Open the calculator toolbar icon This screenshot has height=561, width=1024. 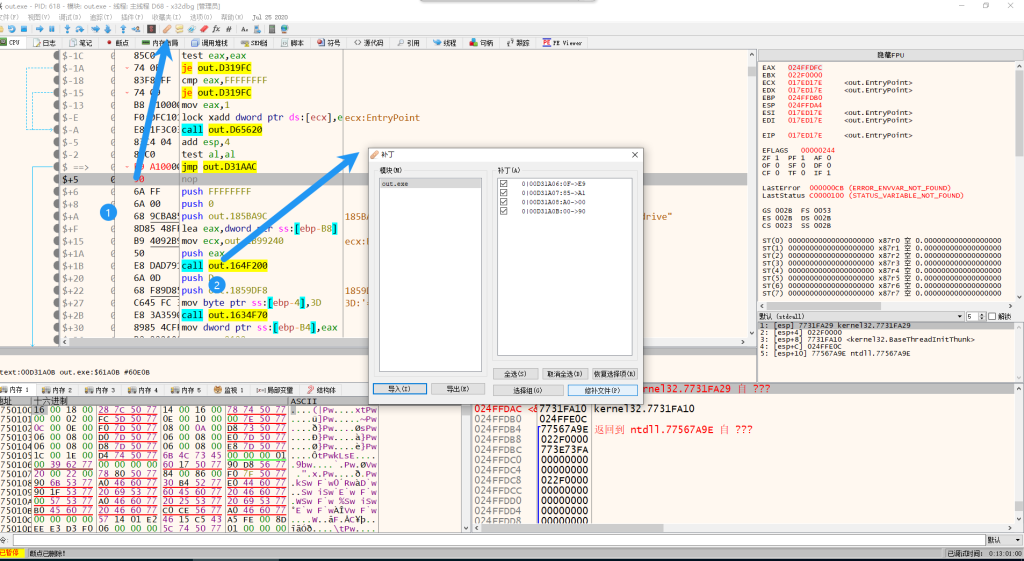(x=272, y=29)
